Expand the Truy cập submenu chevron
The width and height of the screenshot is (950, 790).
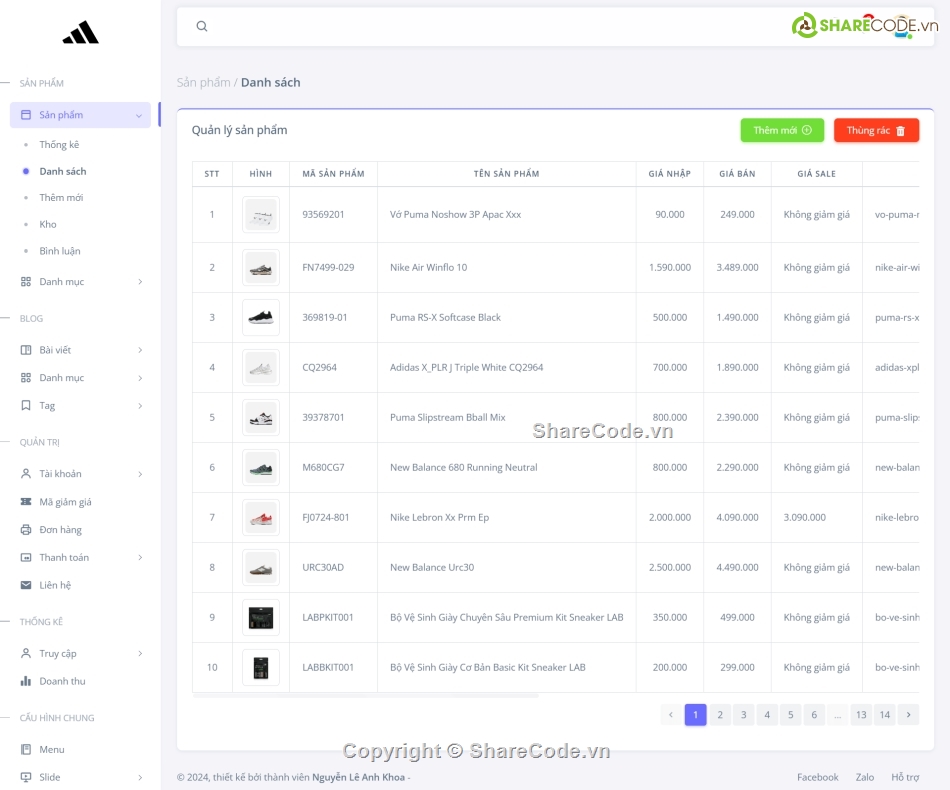tap(140, 653)
